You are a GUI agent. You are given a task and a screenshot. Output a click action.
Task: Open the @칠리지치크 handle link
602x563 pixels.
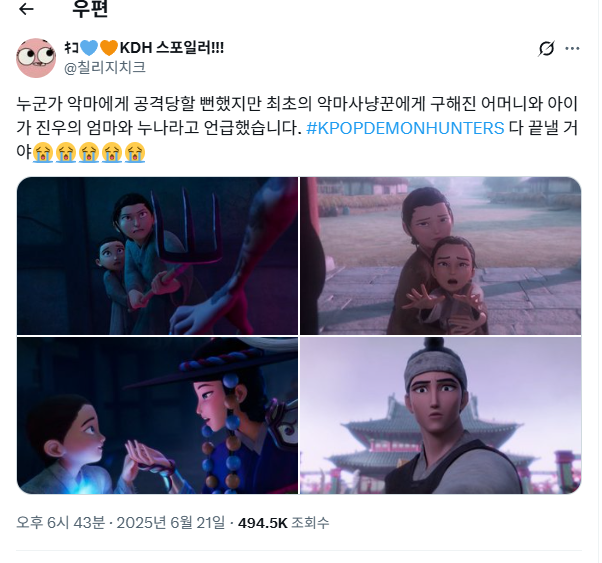(105, 68)
